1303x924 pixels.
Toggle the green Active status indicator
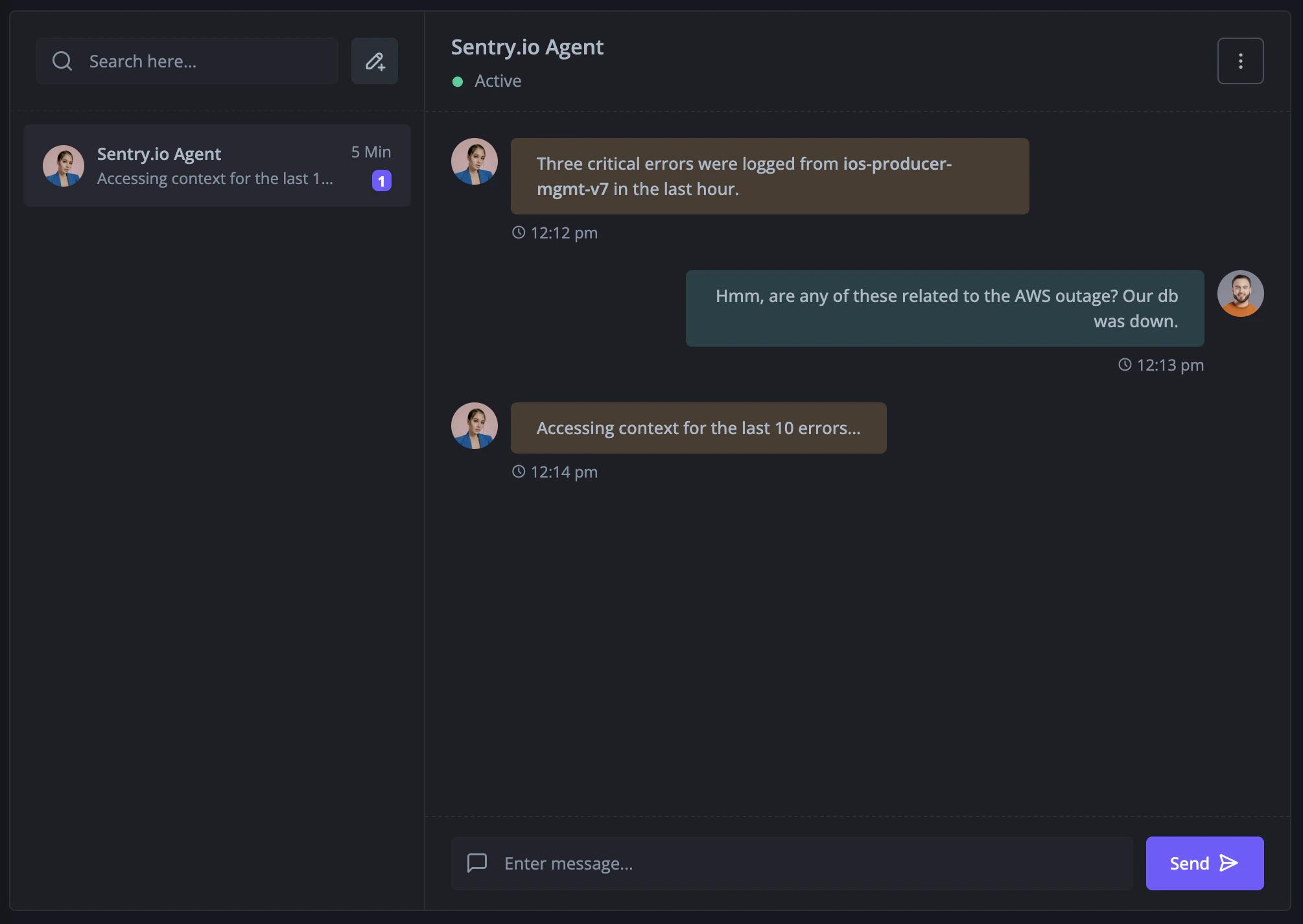[459, 82]
